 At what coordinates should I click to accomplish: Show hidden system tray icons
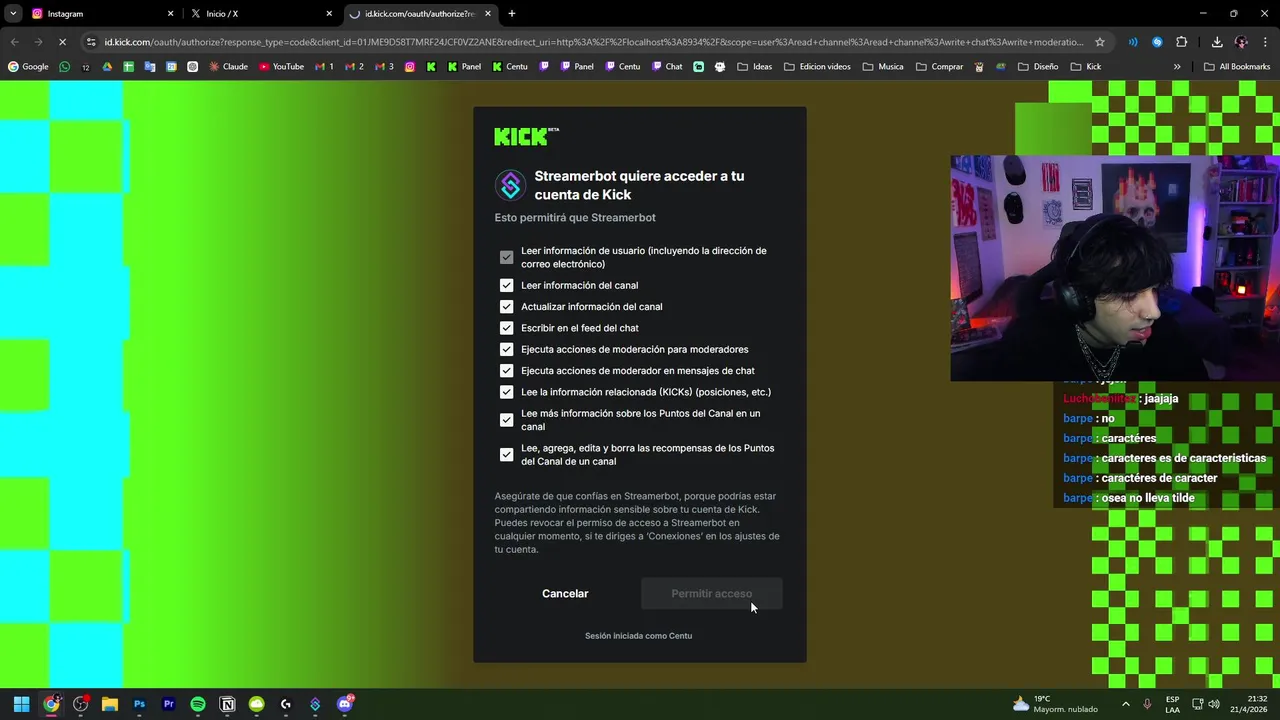[1125, 704]
